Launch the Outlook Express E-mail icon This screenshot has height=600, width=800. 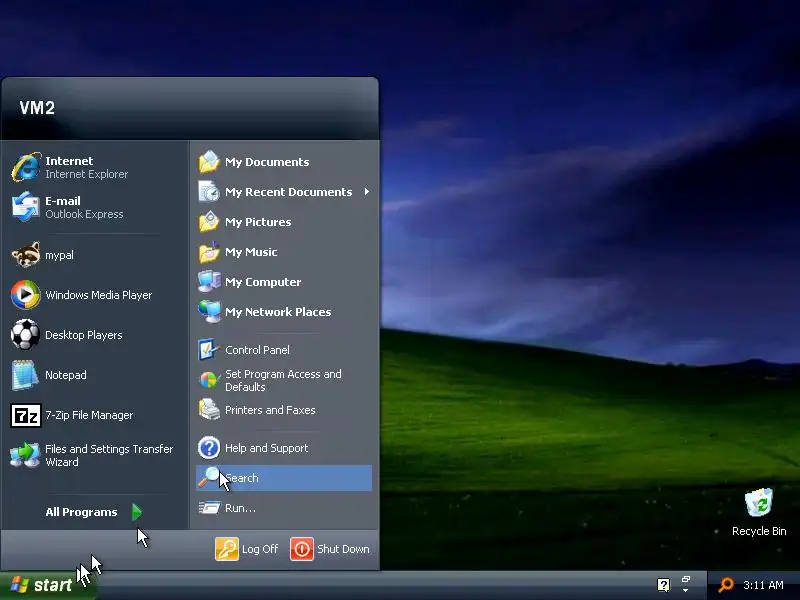pos(26,207)
